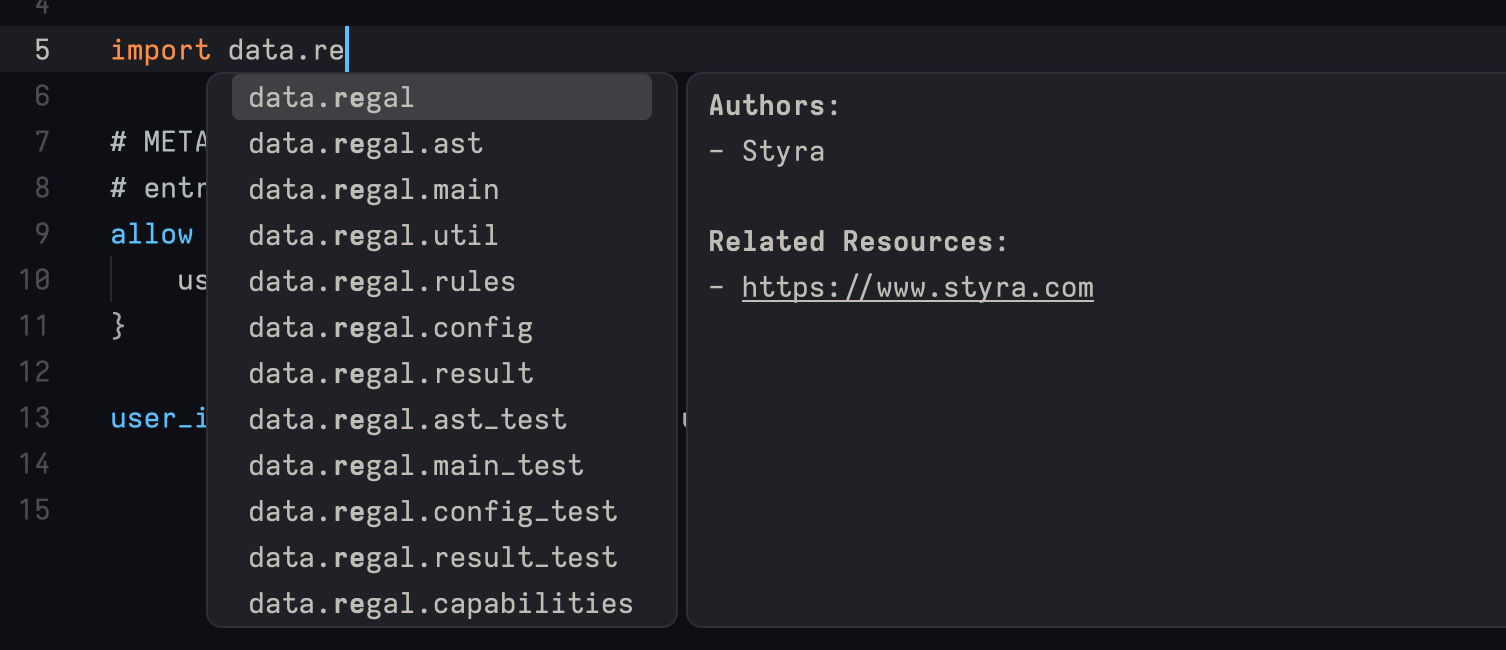
Task: Select line number 9 in the gutter
Action: [41, 233]
